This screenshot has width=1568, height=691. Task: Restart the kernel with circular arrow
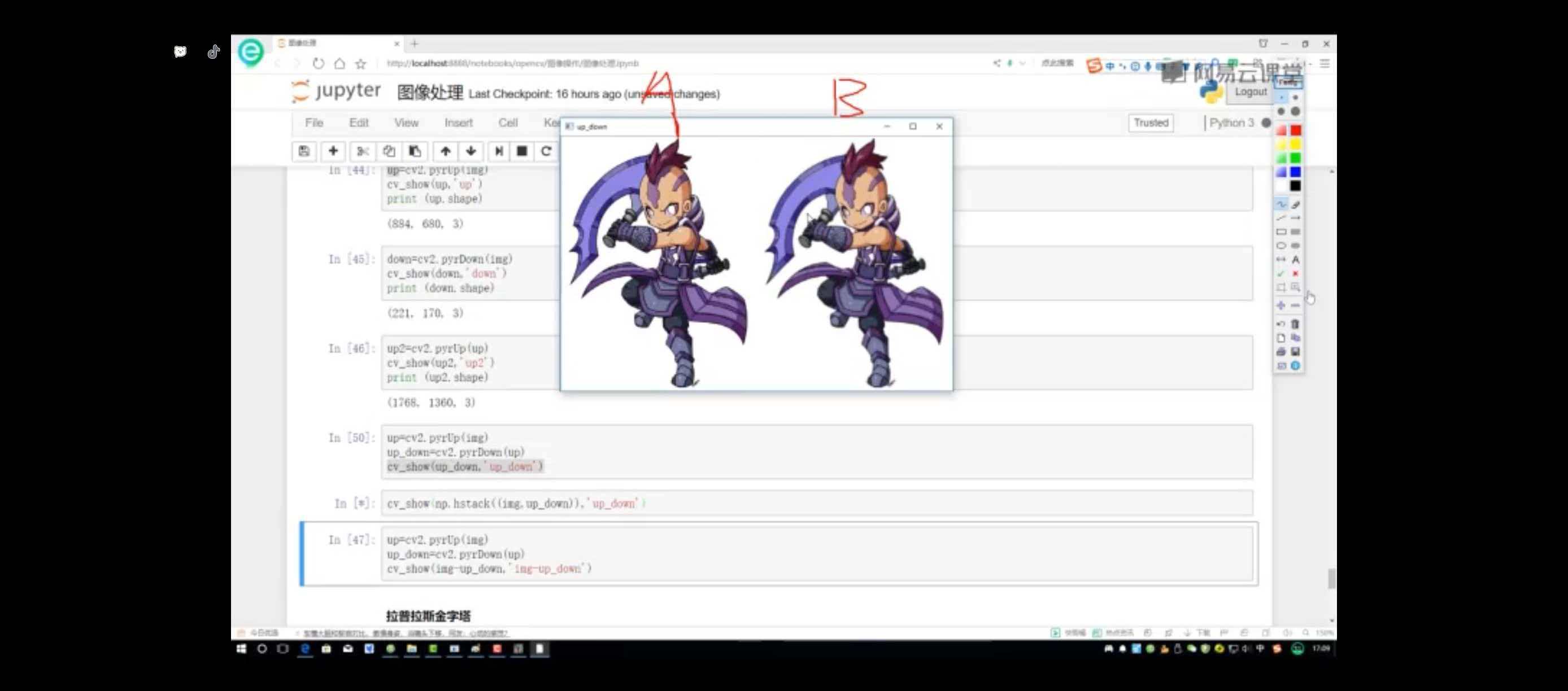click(x=546, y=151)
